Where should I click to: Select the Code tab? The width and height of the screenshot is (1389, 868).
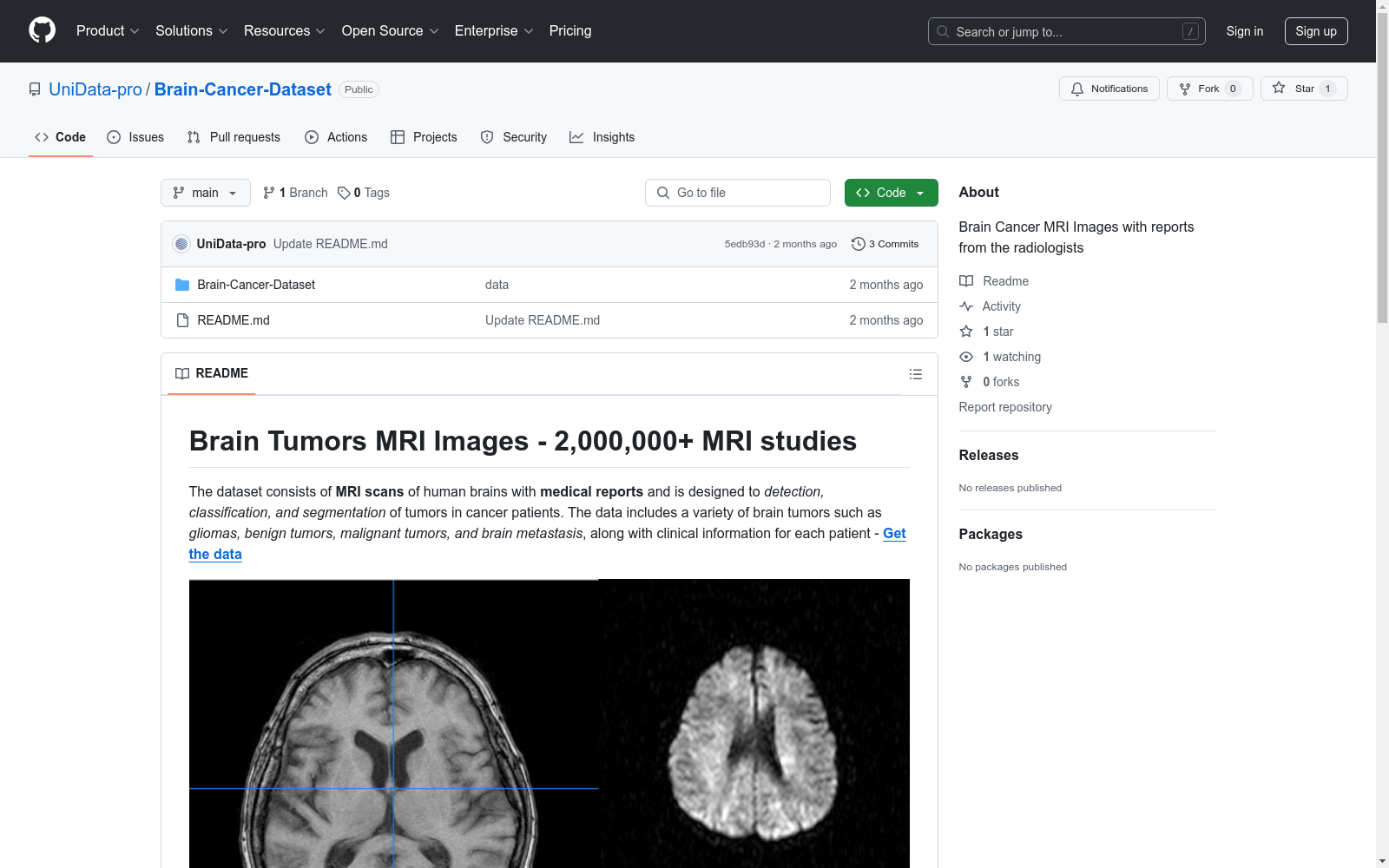coord(61,137)
